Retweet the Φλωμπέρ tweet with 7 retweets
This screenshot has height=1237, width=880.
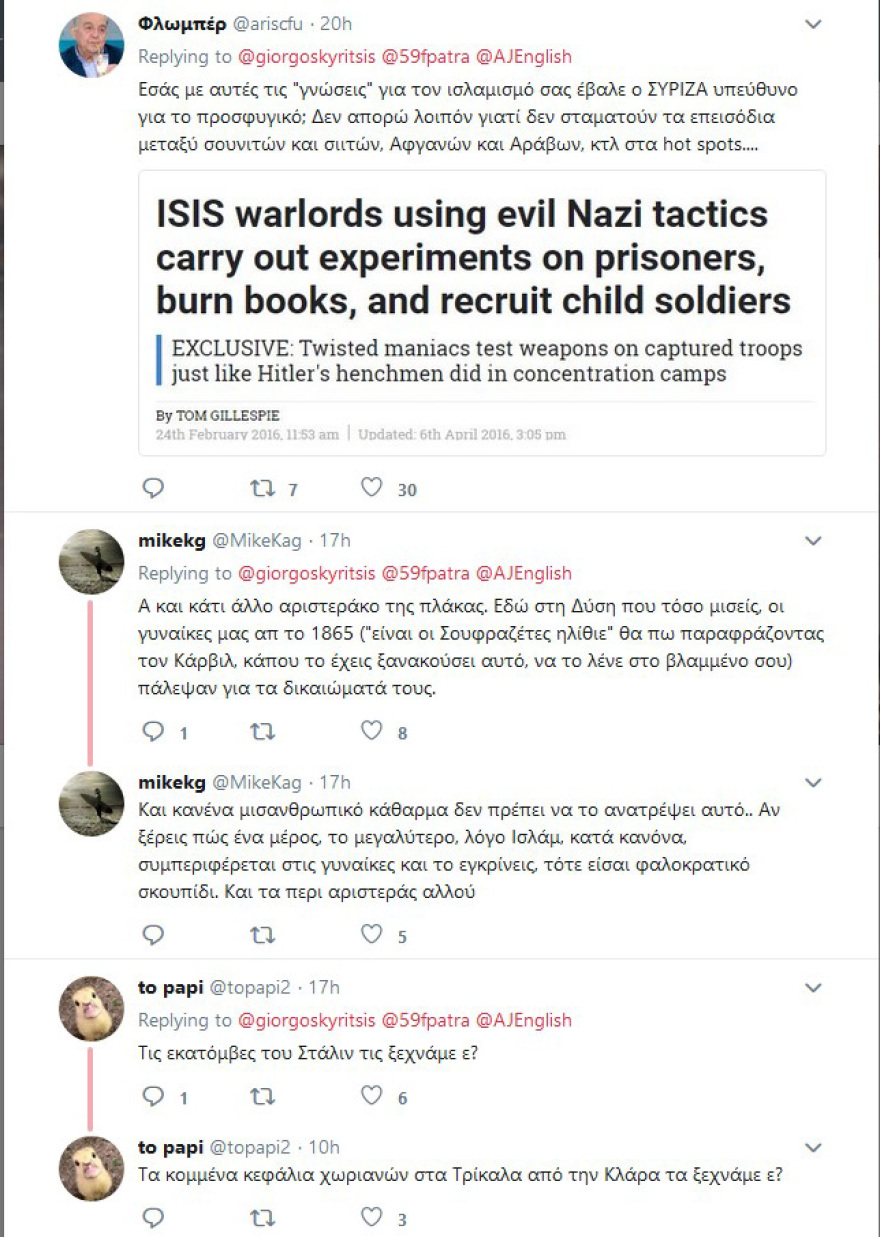pos(262,488)
